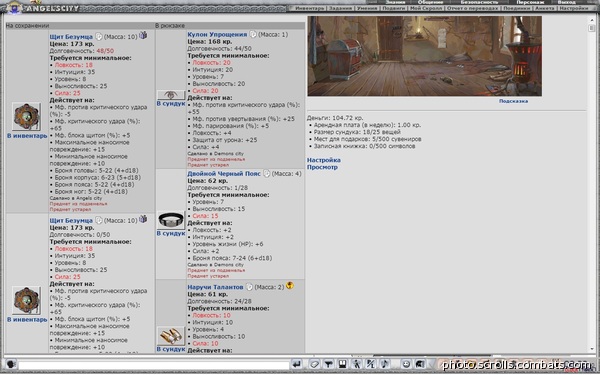Move Кулон Упрощения with В сундук link
Viewport: 600px width, 375px height.
click(171, 103)
